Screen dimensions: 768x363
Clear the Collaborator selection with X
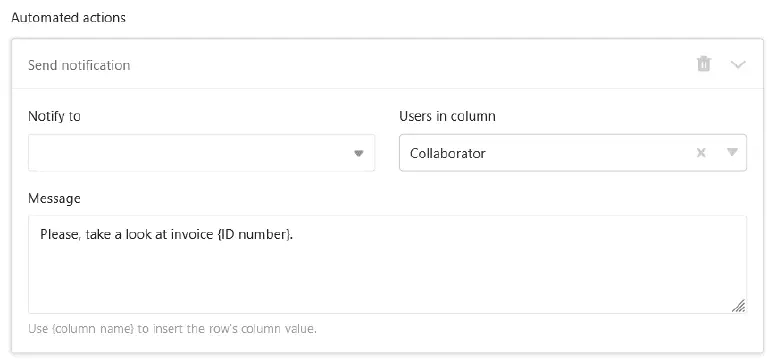(701, 153)
